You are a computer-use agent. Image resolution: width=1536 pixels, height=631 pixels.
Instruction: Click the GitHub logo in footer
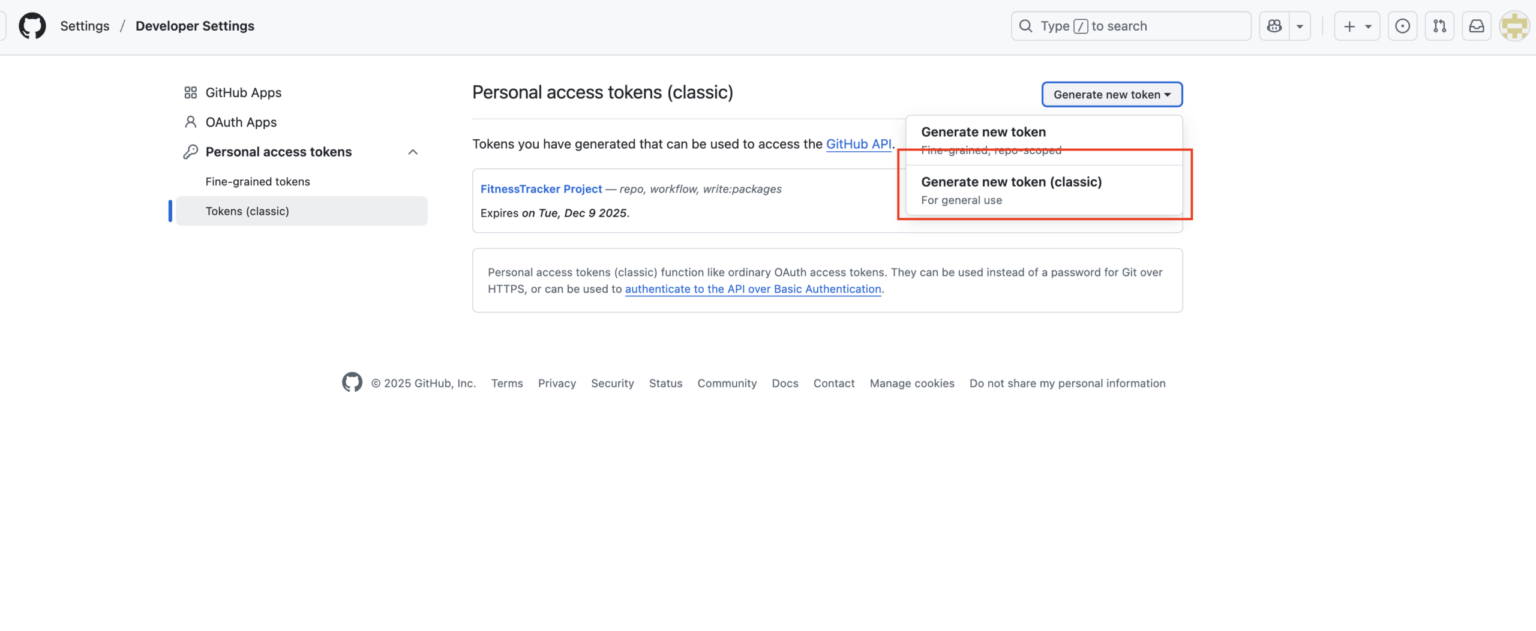point(352,383)
